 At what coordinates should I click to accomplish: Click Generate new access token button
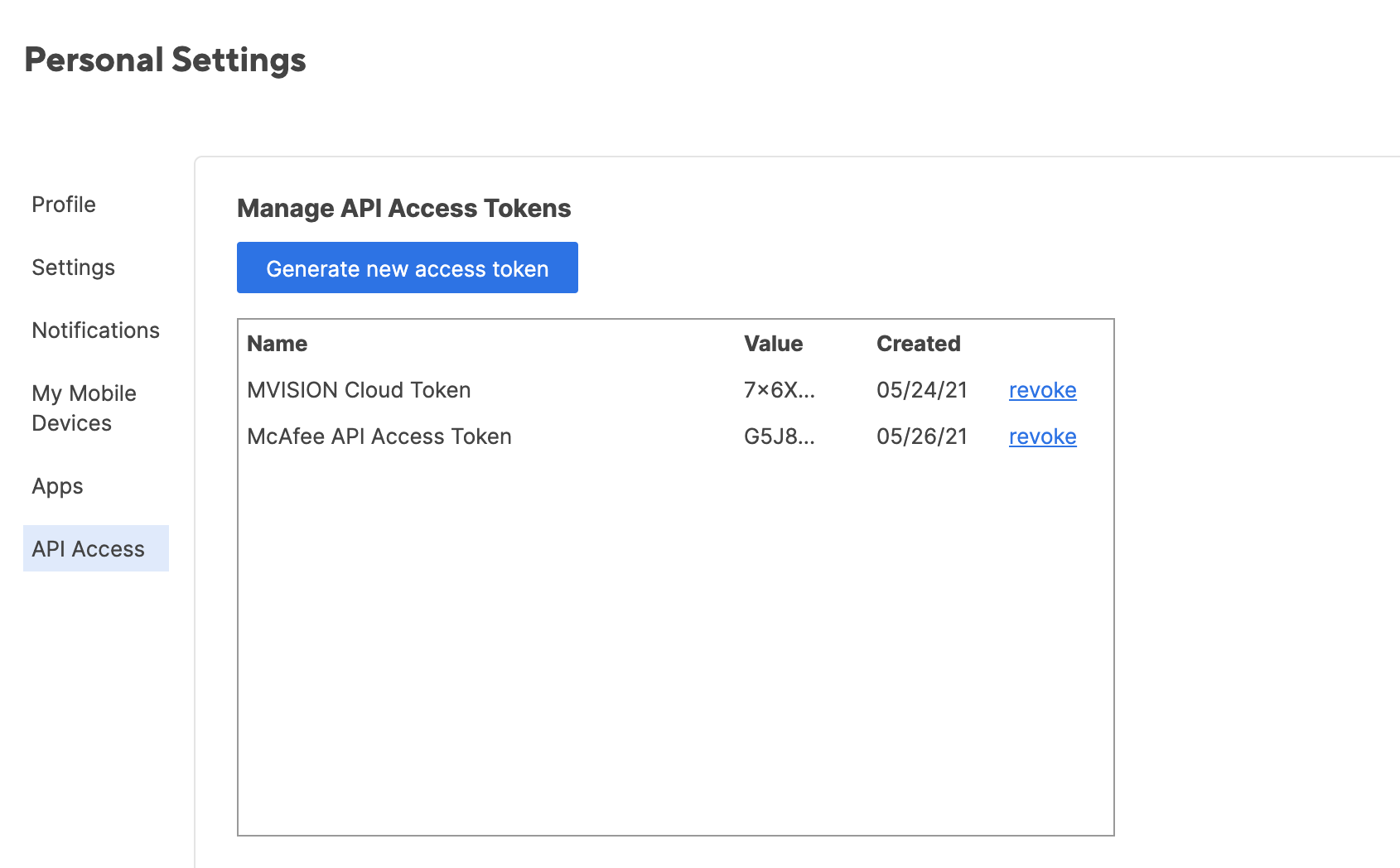[407, 268]
